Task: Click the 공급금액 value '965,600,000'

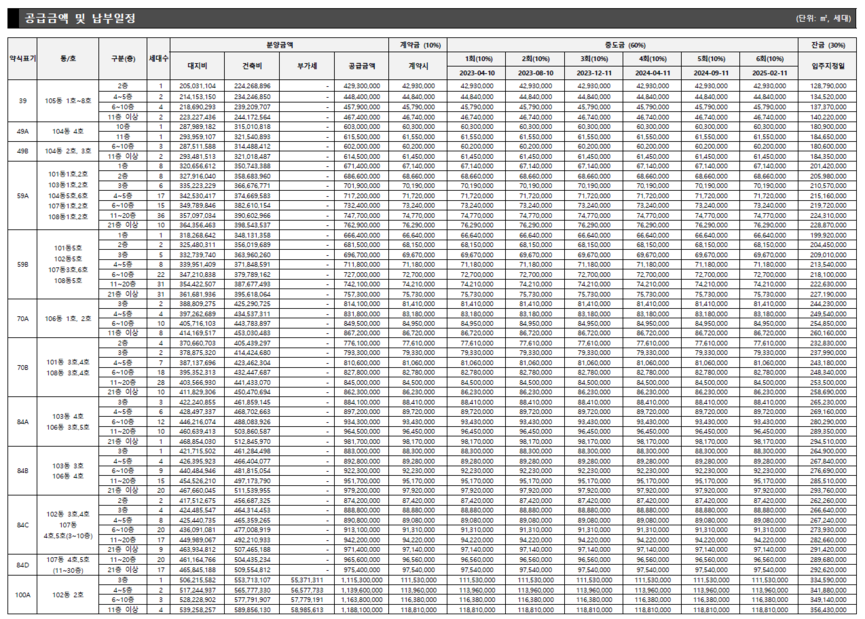Action: [361, 559]
